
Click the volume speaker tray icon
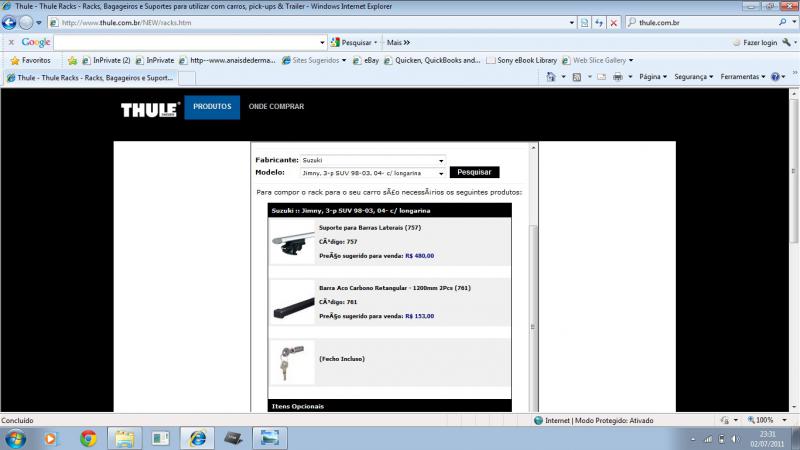pyautogui.click(x=735, y=439)
